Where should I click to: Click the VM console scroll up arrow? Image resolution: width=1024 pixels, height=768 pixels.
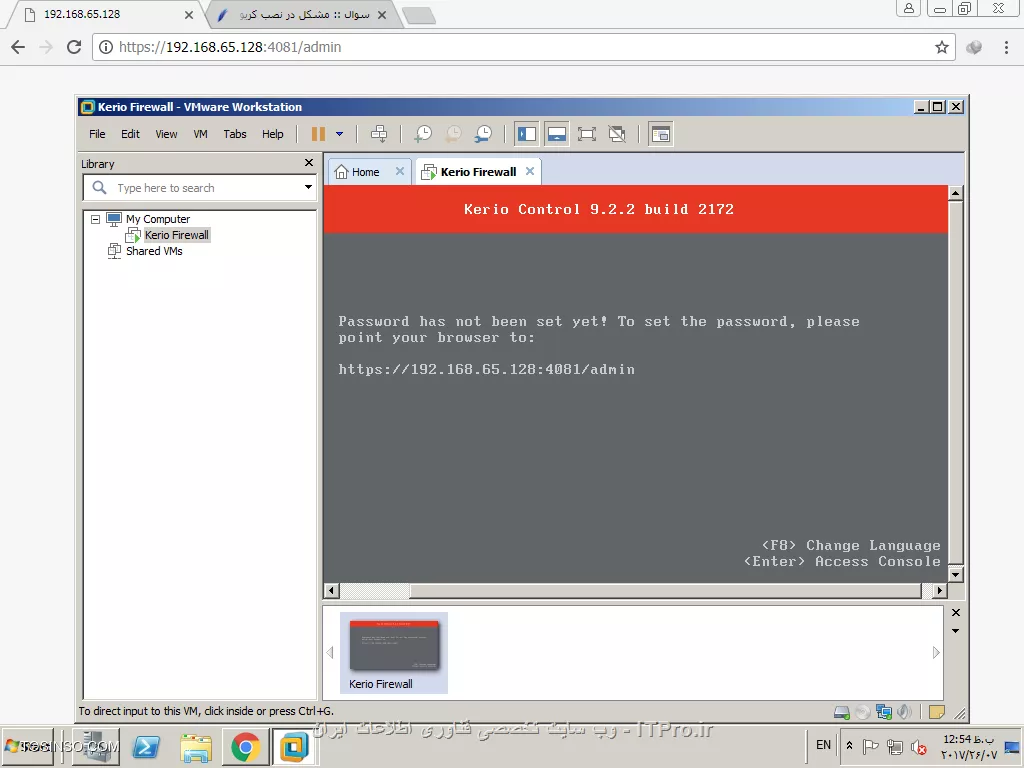pyautogui.click(x=955, y=193)
